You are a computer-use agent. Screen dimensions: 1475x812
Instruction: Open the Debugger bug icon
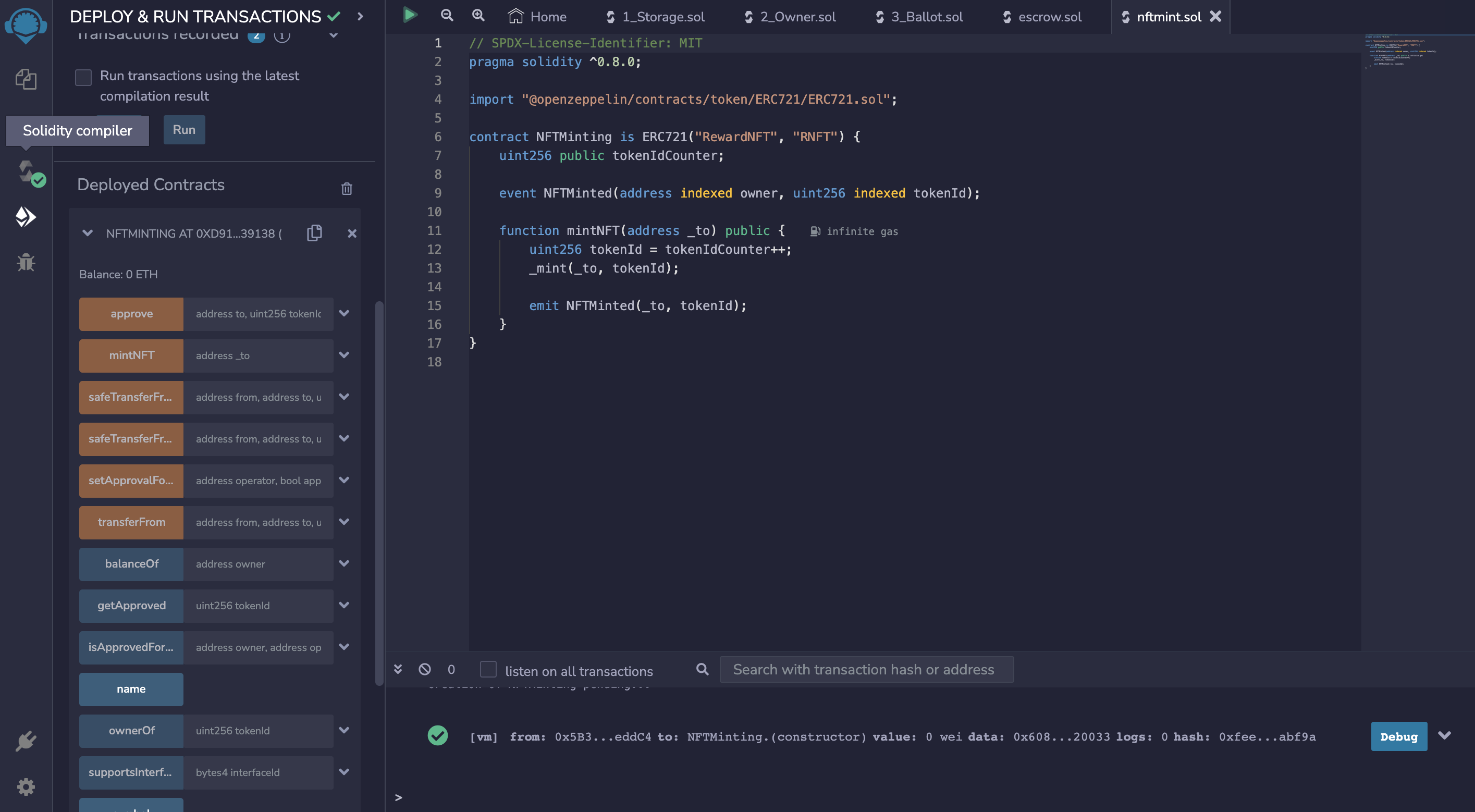(x=26, y=262)
